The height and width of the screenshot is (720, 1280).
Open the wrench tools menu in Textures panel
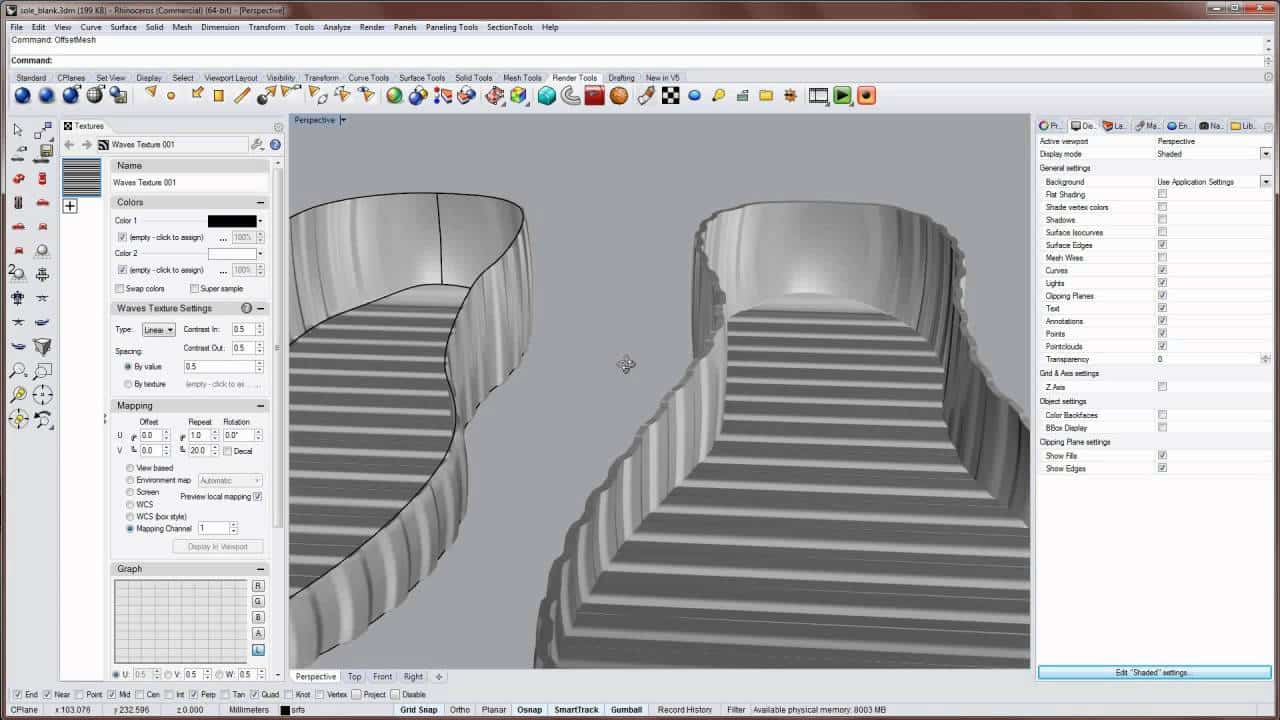[x=257, y=144]
